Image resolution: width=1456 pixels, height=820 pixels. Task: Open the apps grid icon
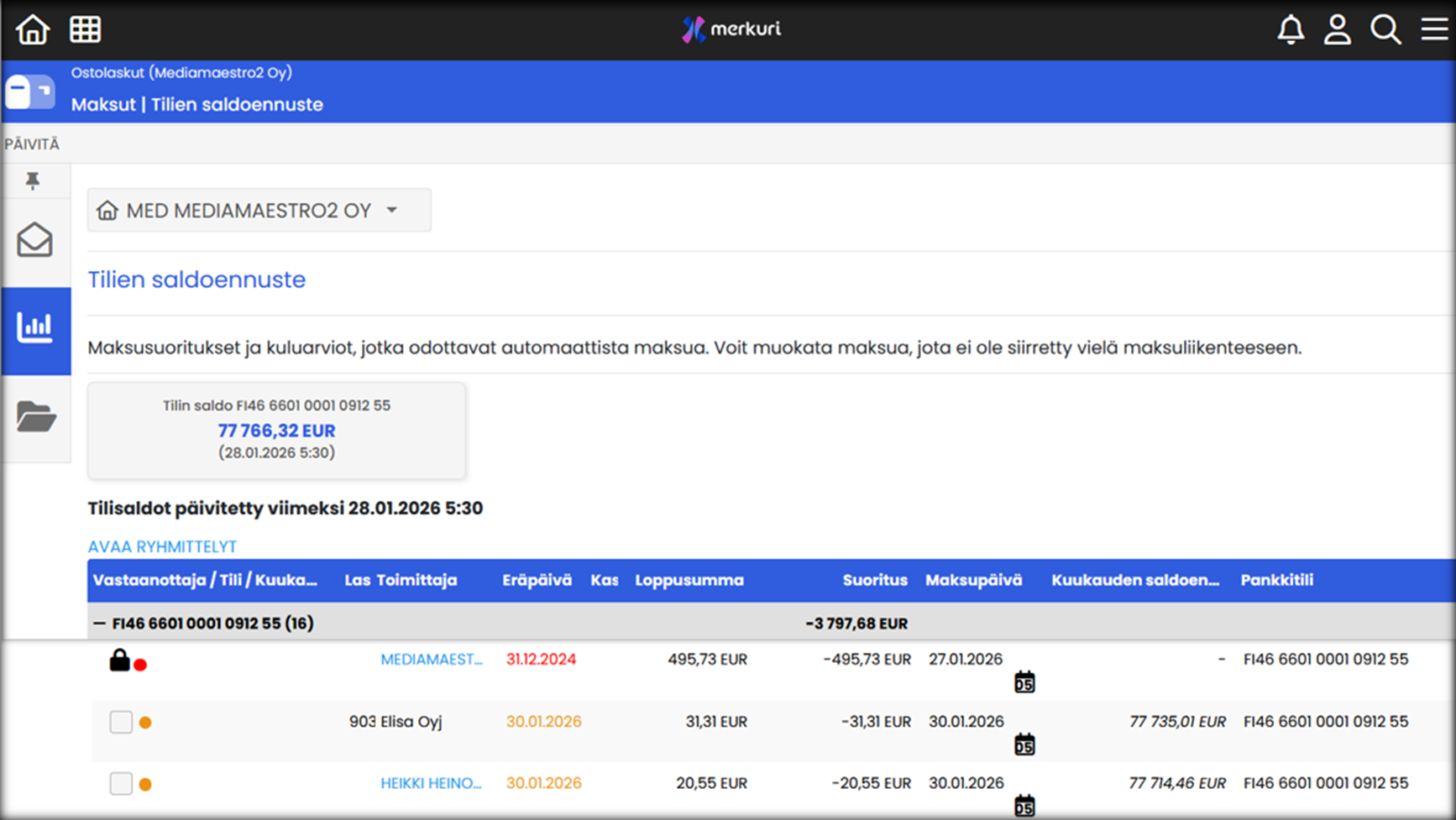pyautogui.click(x=85, y=29)
